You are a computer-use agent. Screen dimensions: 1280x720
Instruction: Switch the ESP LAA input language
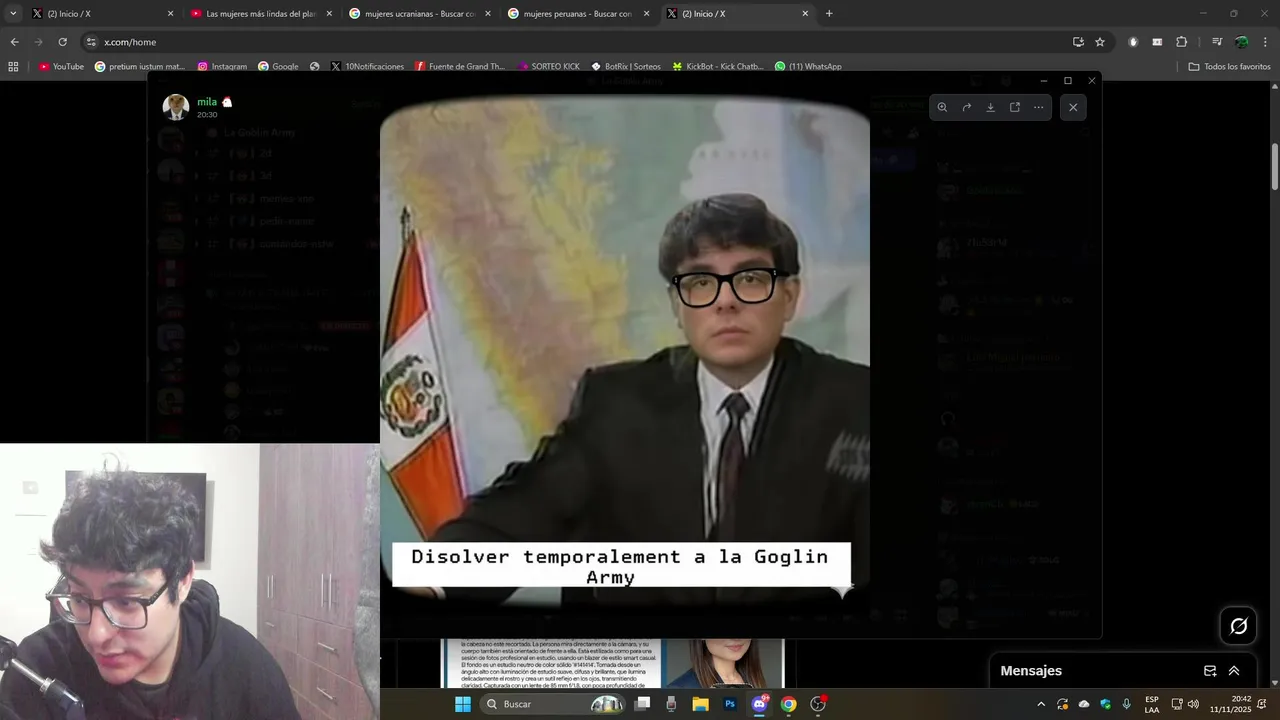click(1152, 704)
